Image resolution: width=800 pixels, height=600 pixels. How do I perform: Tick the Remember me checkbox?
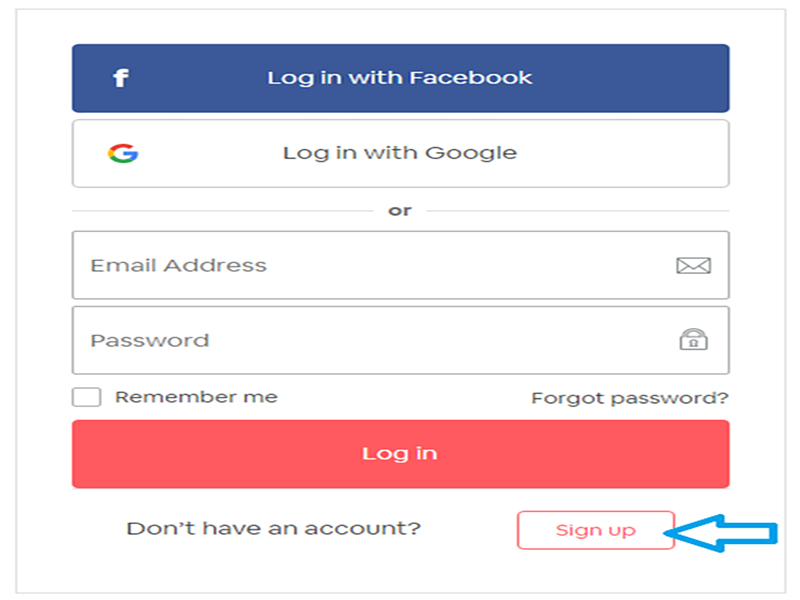pyautogui.click(x=87, y=397)
